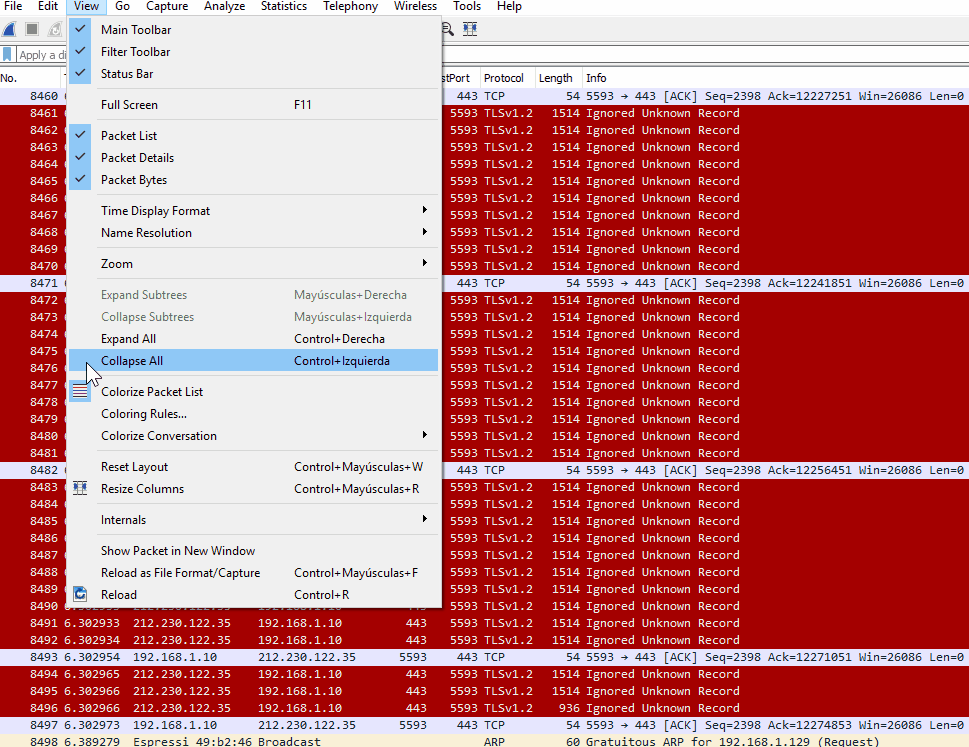Image resolution: width=969 pixels, height=747 pixels.
Task: Toggle the Packet Details checkmark
Action: [x=80, y=158]
